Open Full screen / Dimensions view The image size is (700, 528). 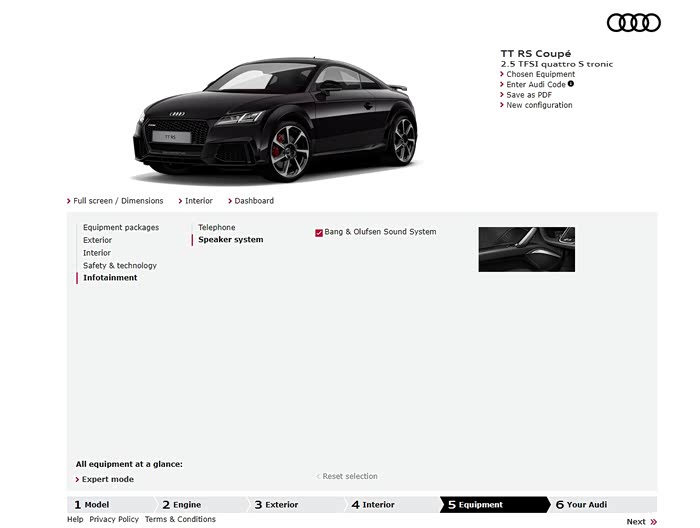coord(117,201)
